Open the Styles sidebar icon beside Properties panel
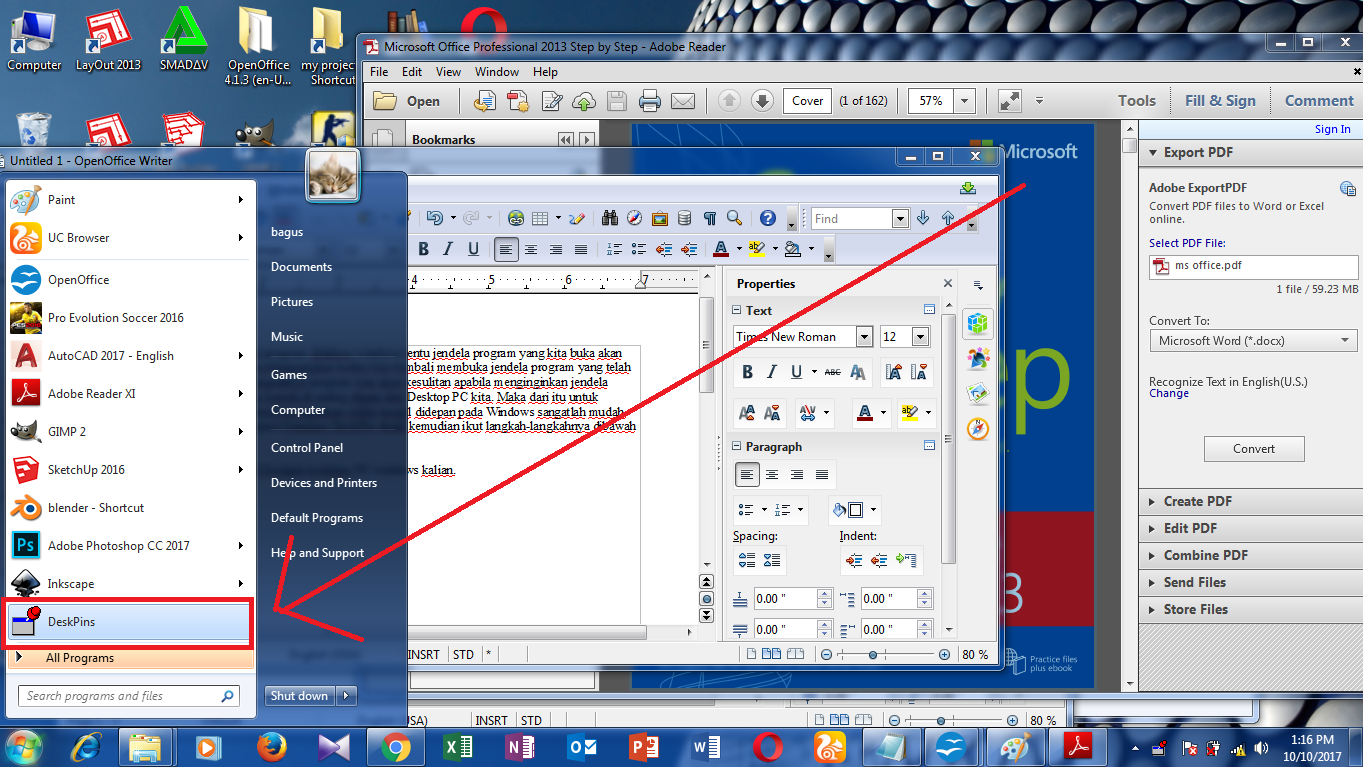 [x=977, y=358]
